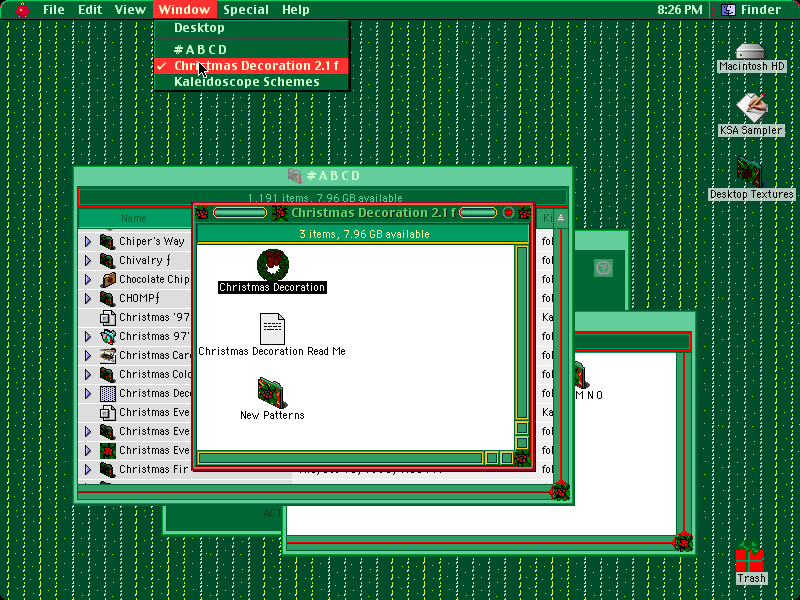Select the KSA Sampler desktop icon
Screen dimensions: 800x600
(x=751, y=107)
